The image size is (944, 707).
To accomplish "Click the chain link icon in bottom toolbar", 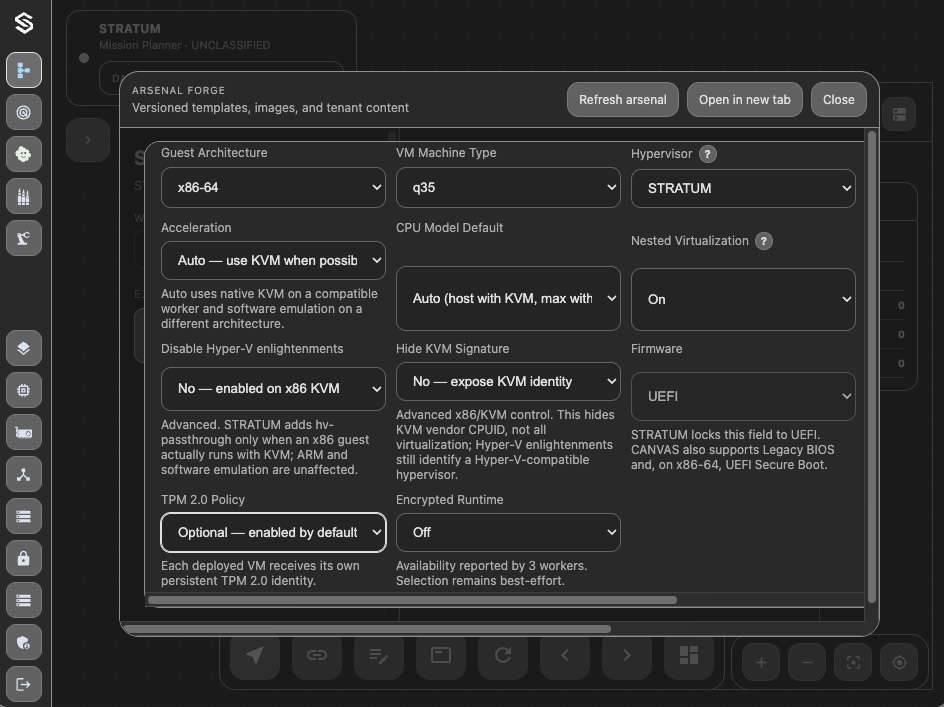I will [x=317, y=655].
